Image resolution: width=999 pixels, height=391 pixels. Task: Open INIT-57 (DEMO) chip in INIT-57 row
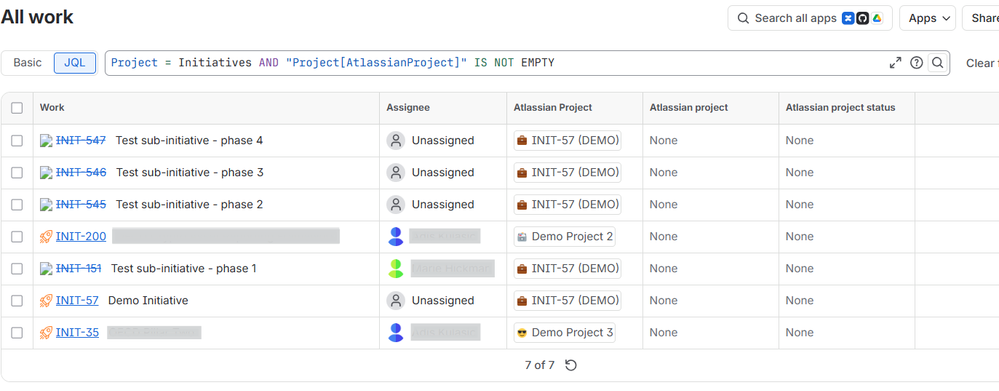567,301
